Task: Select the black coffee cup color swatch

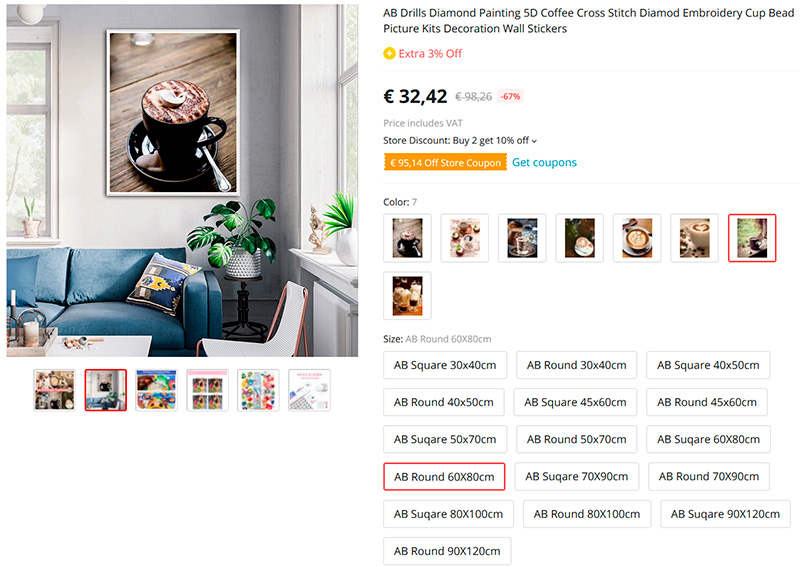Action: click(x=407, y=238)
